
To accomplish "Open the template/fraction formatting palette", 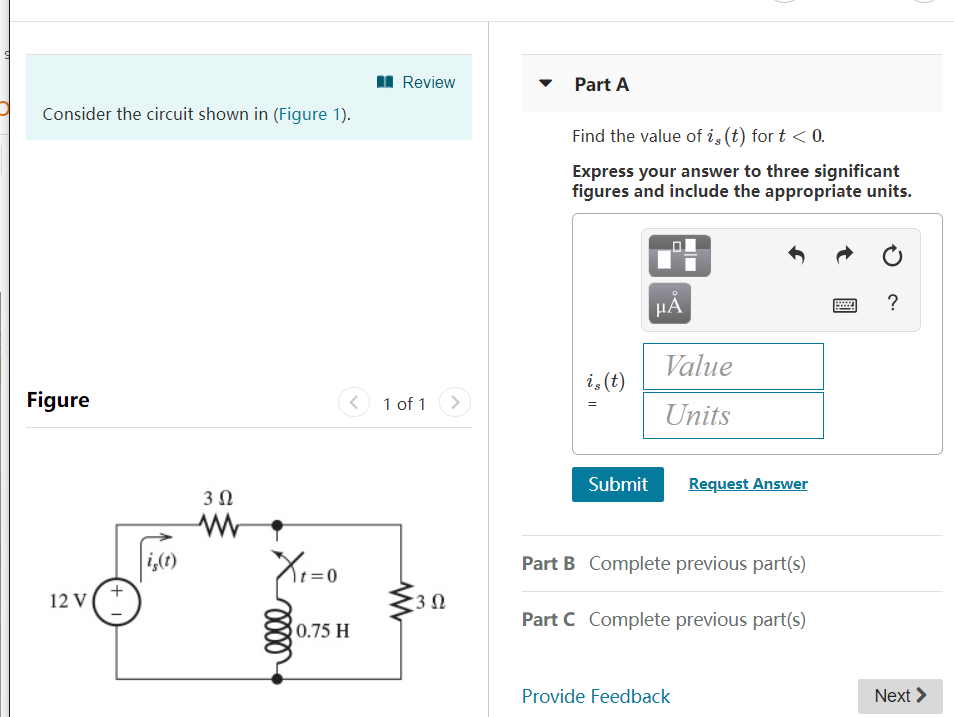I will click(679, 256).
